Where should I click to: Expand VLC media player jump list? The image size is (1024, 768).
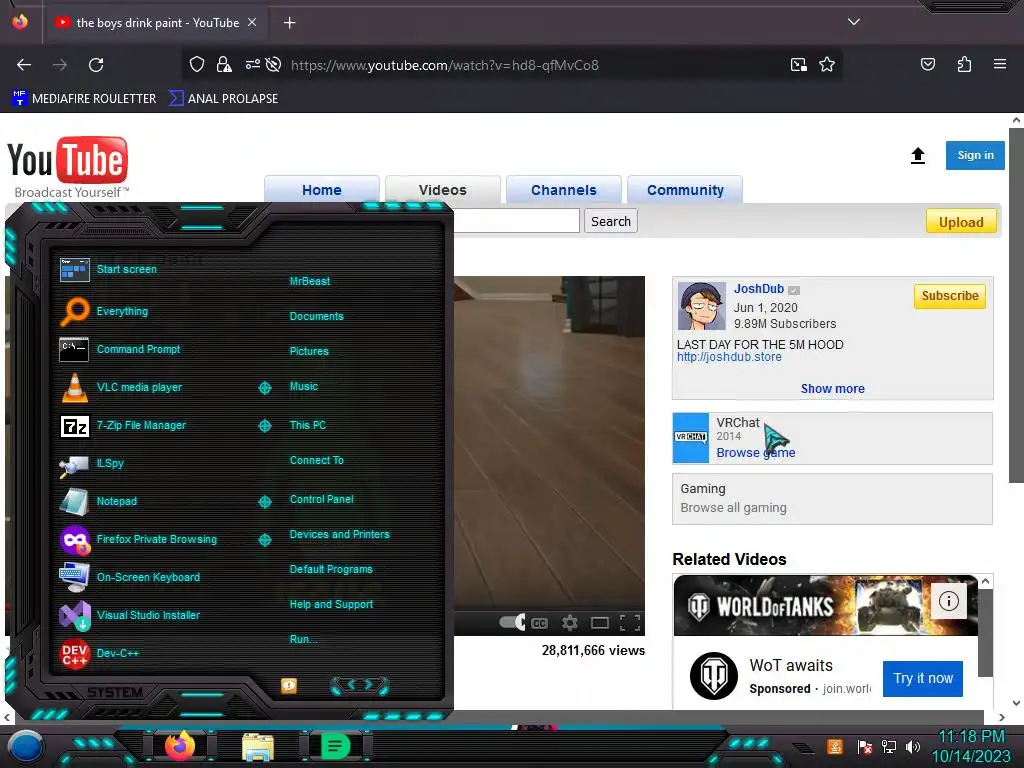point(264,388)
